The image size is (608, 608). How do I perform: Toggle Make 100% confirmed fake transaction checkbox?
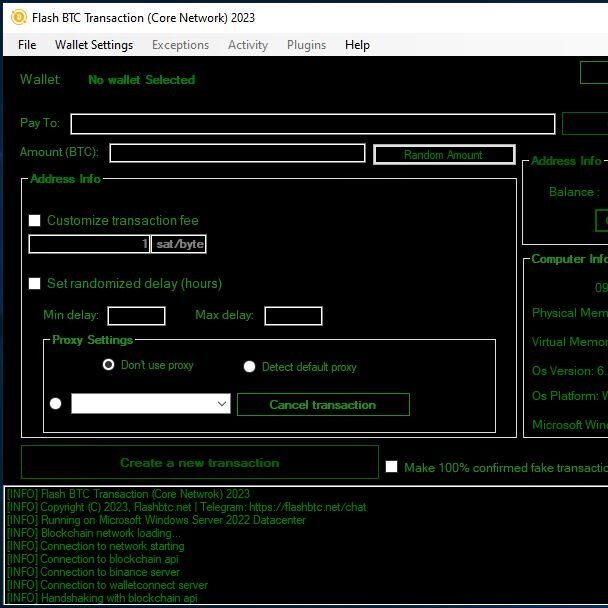pos(392,466)
